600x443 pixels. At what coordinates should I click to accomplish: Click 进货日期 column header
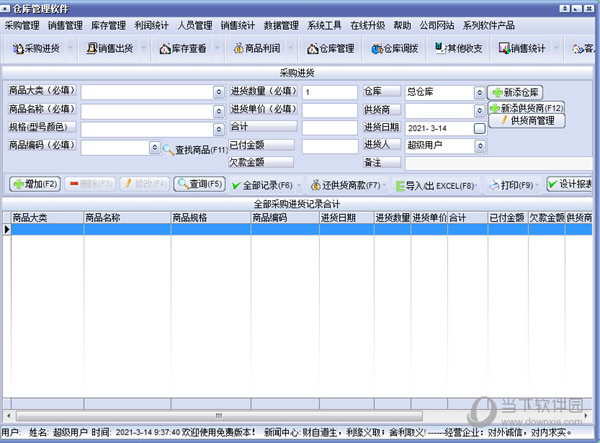point(347,218)
